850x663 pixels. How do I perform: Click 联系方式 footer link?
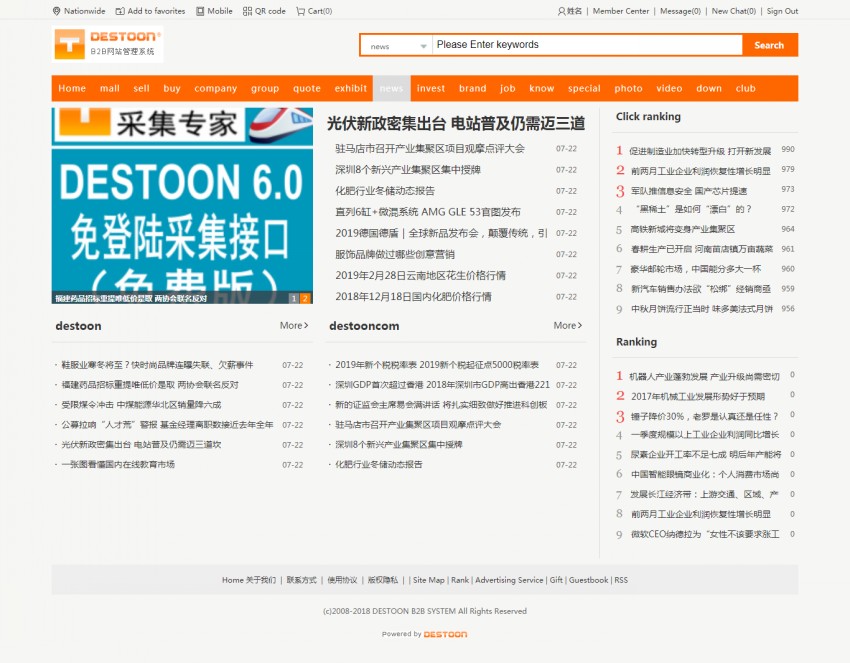coord(301,580)
